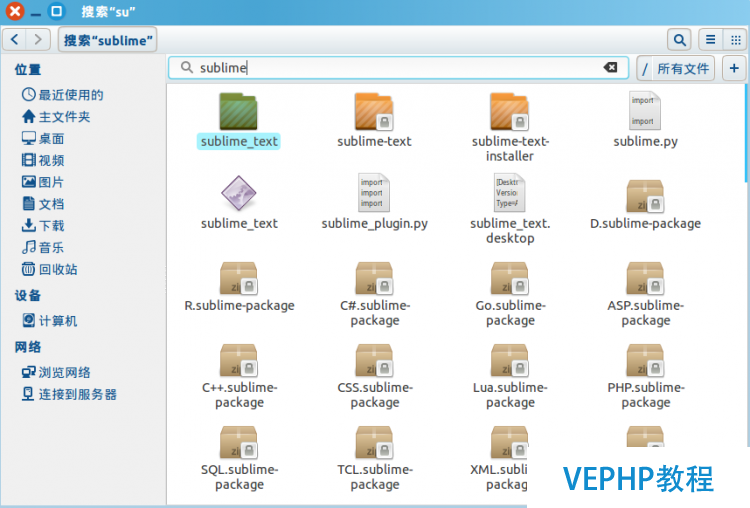
Task: Open 桌面 desktop location
Action: pos(43,139)
